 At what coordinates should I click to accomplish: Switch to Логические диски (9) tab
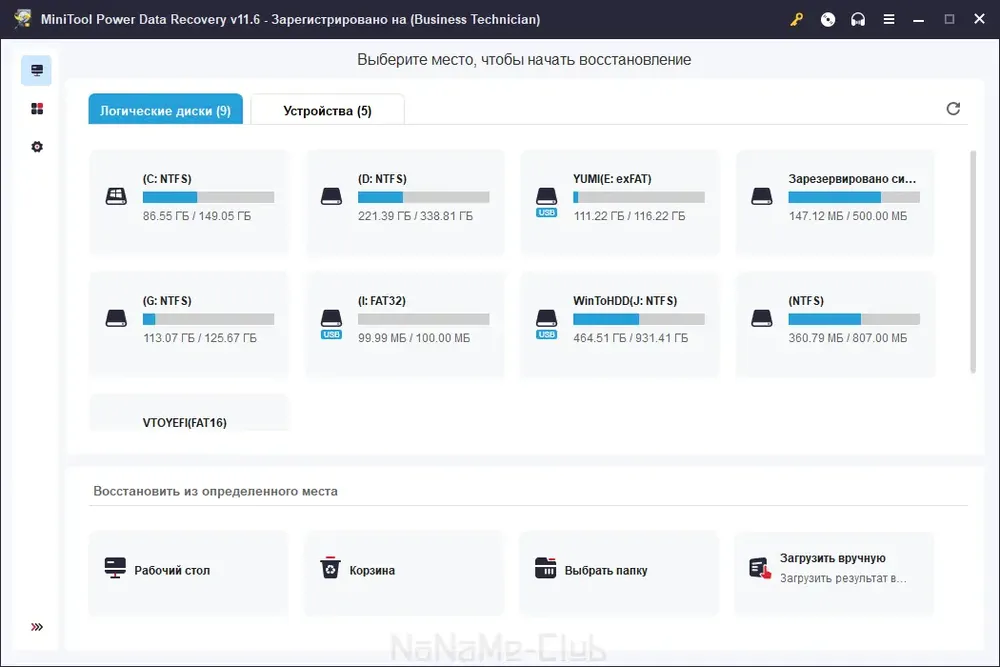(x=166, y=110)
